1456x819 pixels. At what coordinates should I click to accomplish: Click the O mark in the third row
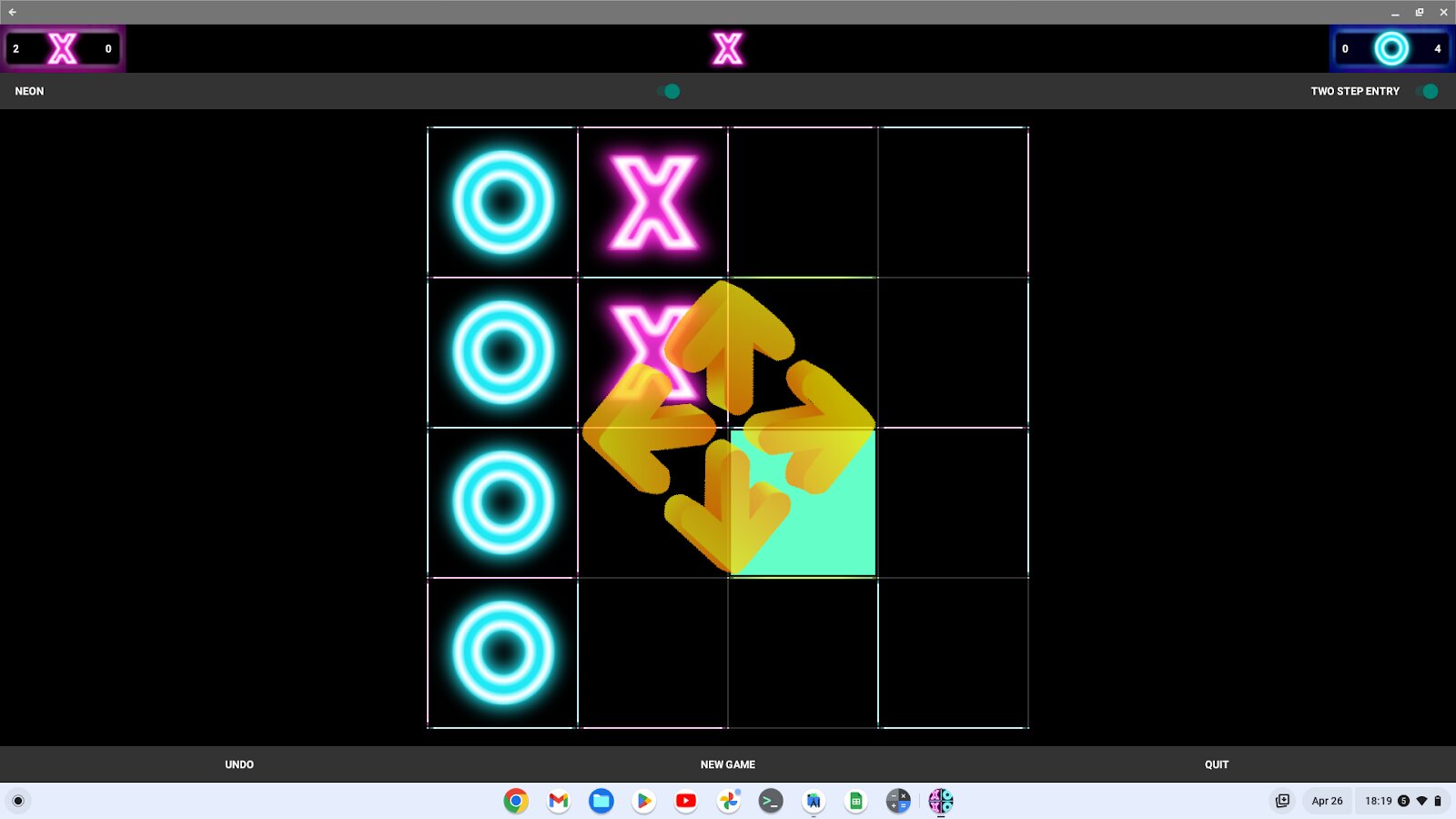pyautogui.click(x=503, y=502)
